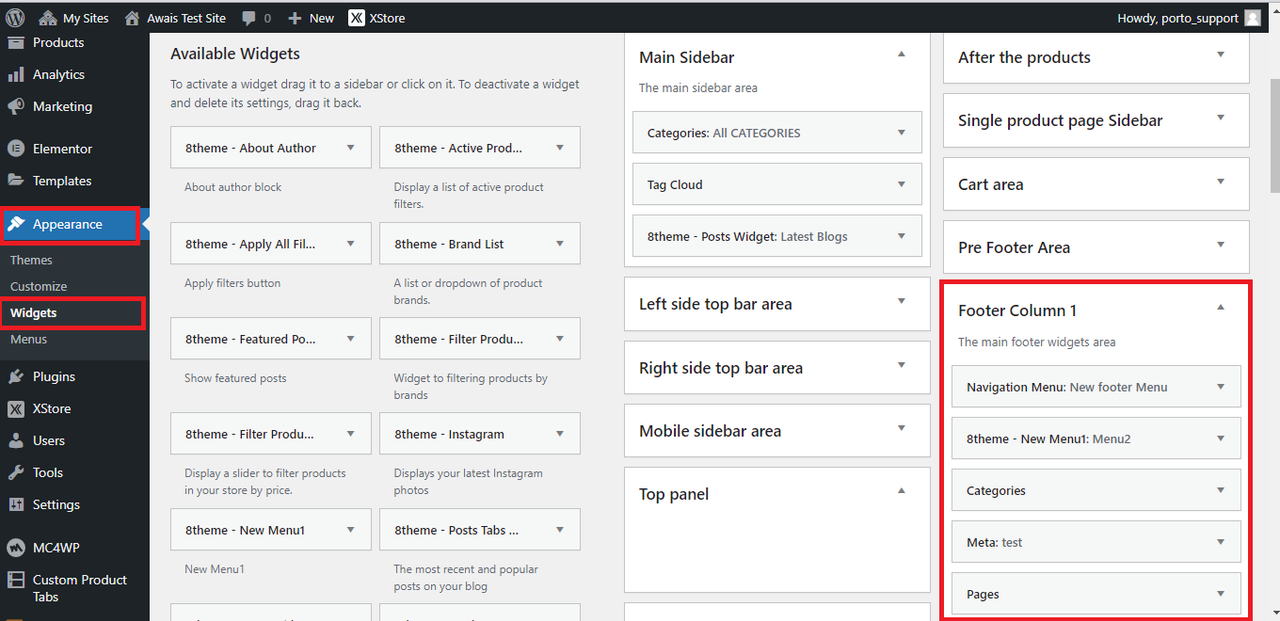
Task: Expand Single product page Sidebar
Action: tap(1220, 117)
